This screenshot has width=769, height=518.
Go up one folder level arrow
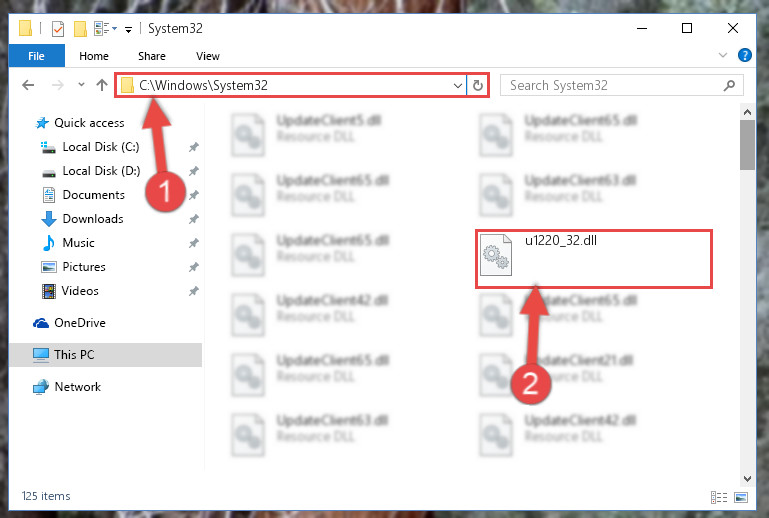point(102,85)
